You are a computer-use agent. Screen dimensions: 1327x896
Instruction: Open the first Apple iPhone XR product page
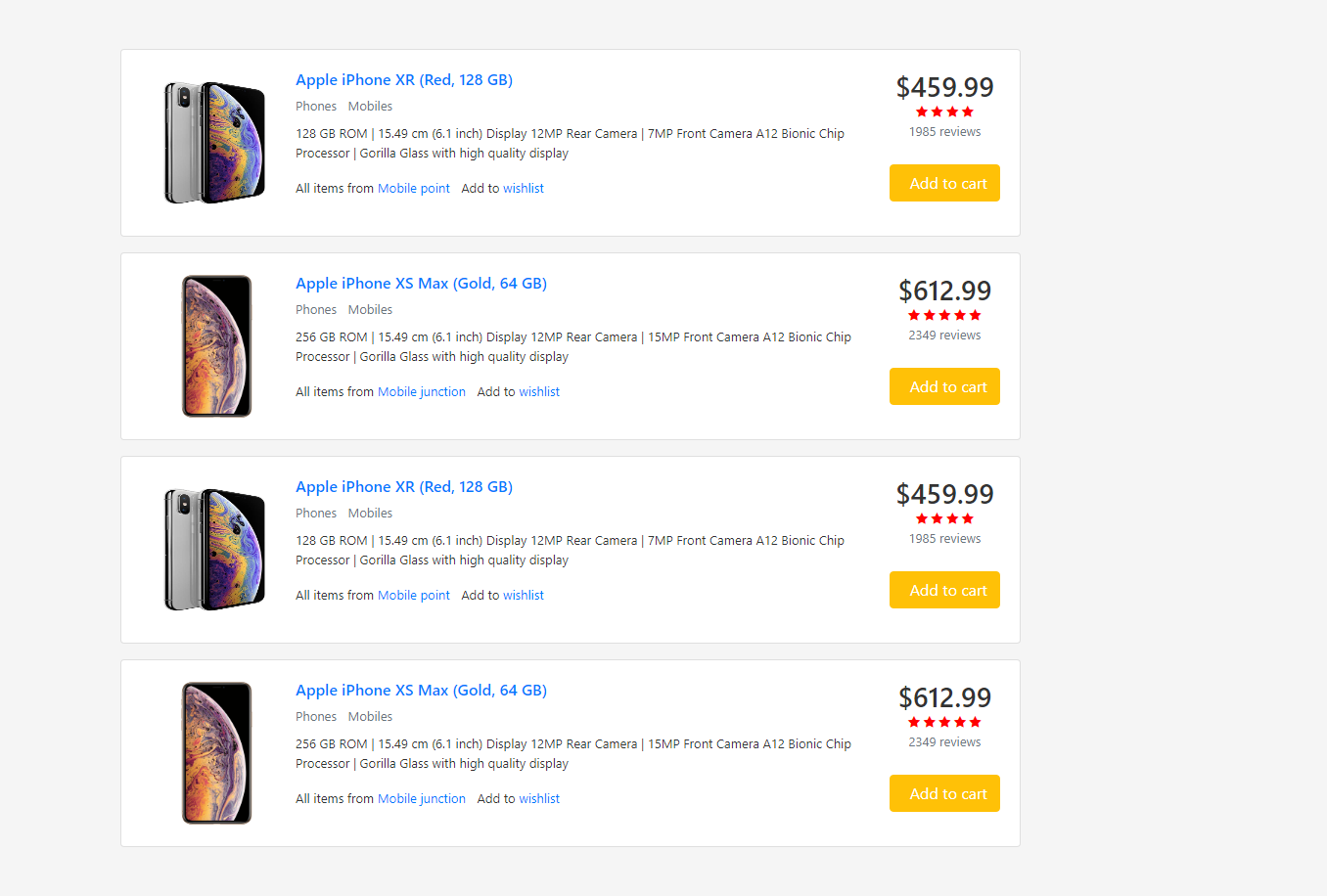[x=403, y=79]
